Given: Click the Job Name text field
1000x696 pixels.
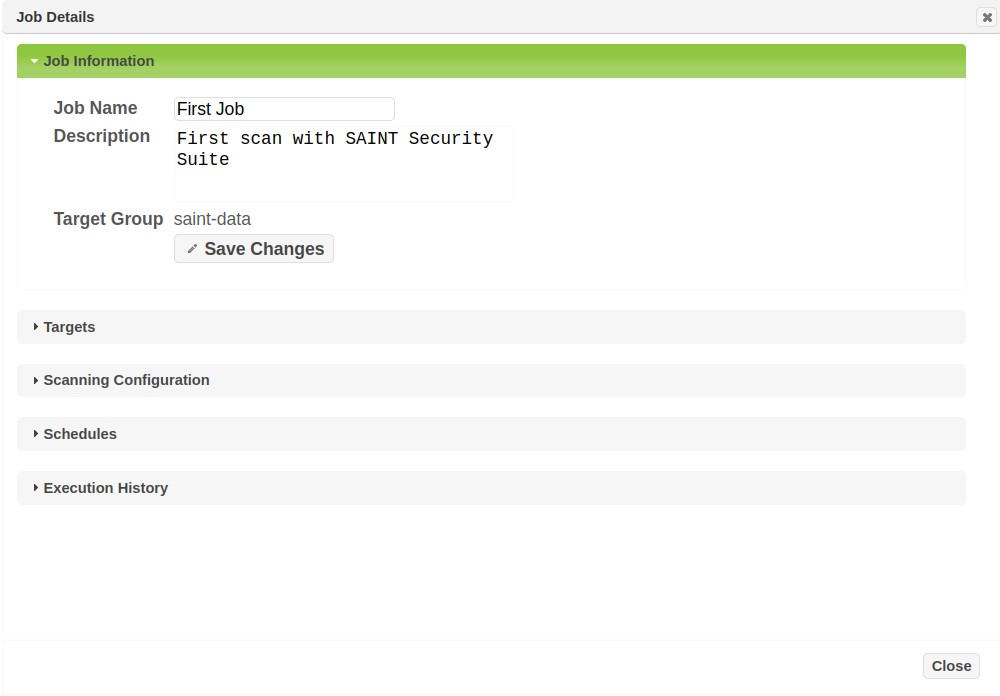Looking at the screenshot, I should 284,109.
